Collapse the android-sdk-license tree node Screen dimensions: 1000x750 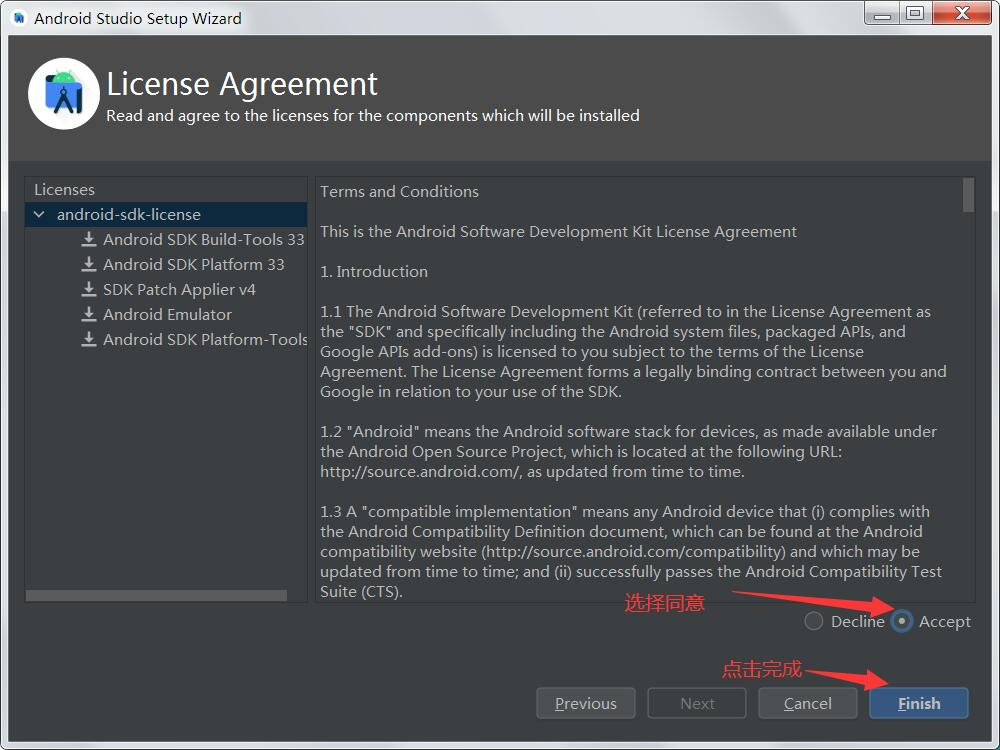[39, 214]
